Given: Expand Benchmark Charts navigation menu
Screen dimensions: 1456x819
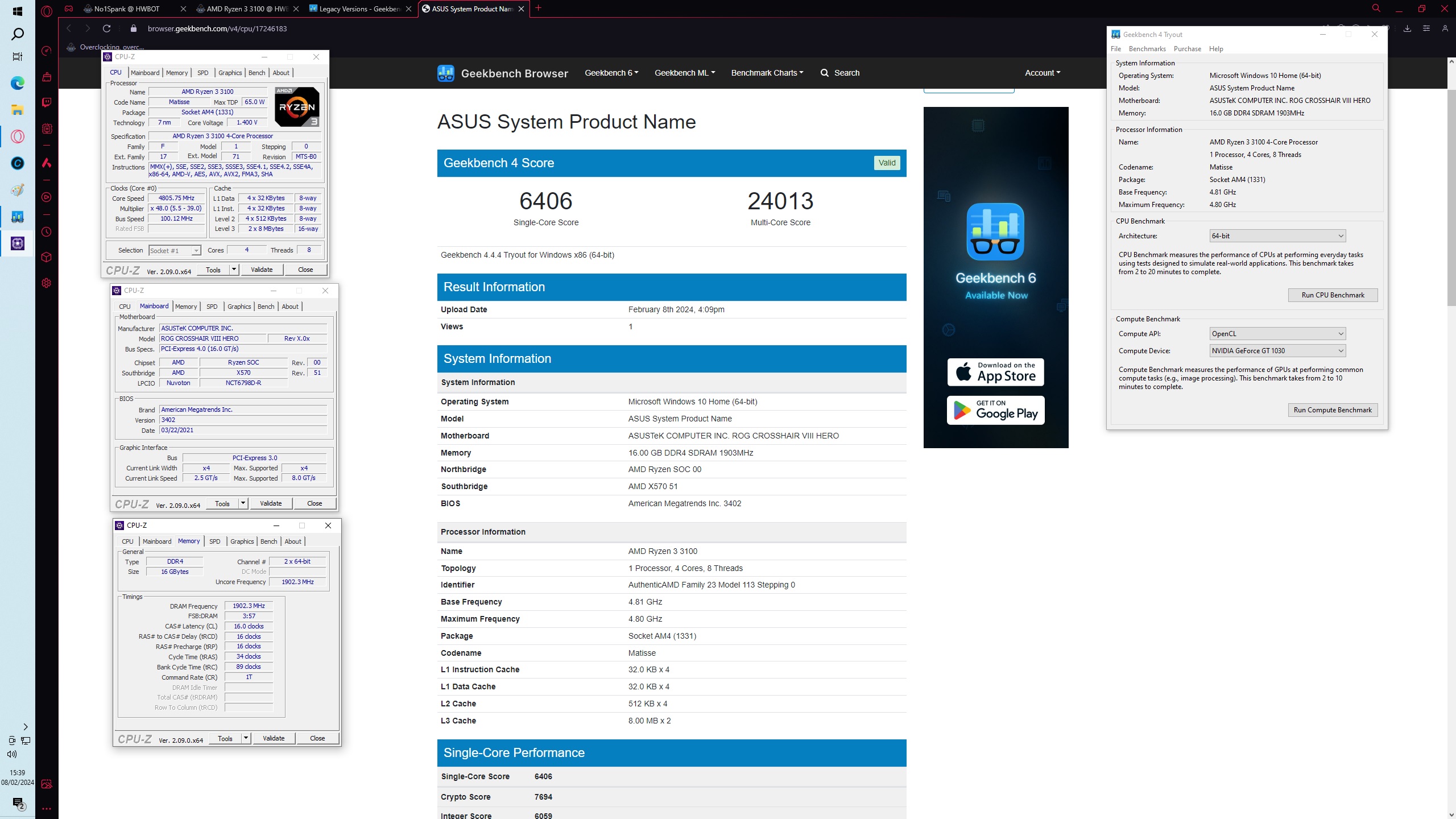Looking at the screenshot, I should pos(767,73).
